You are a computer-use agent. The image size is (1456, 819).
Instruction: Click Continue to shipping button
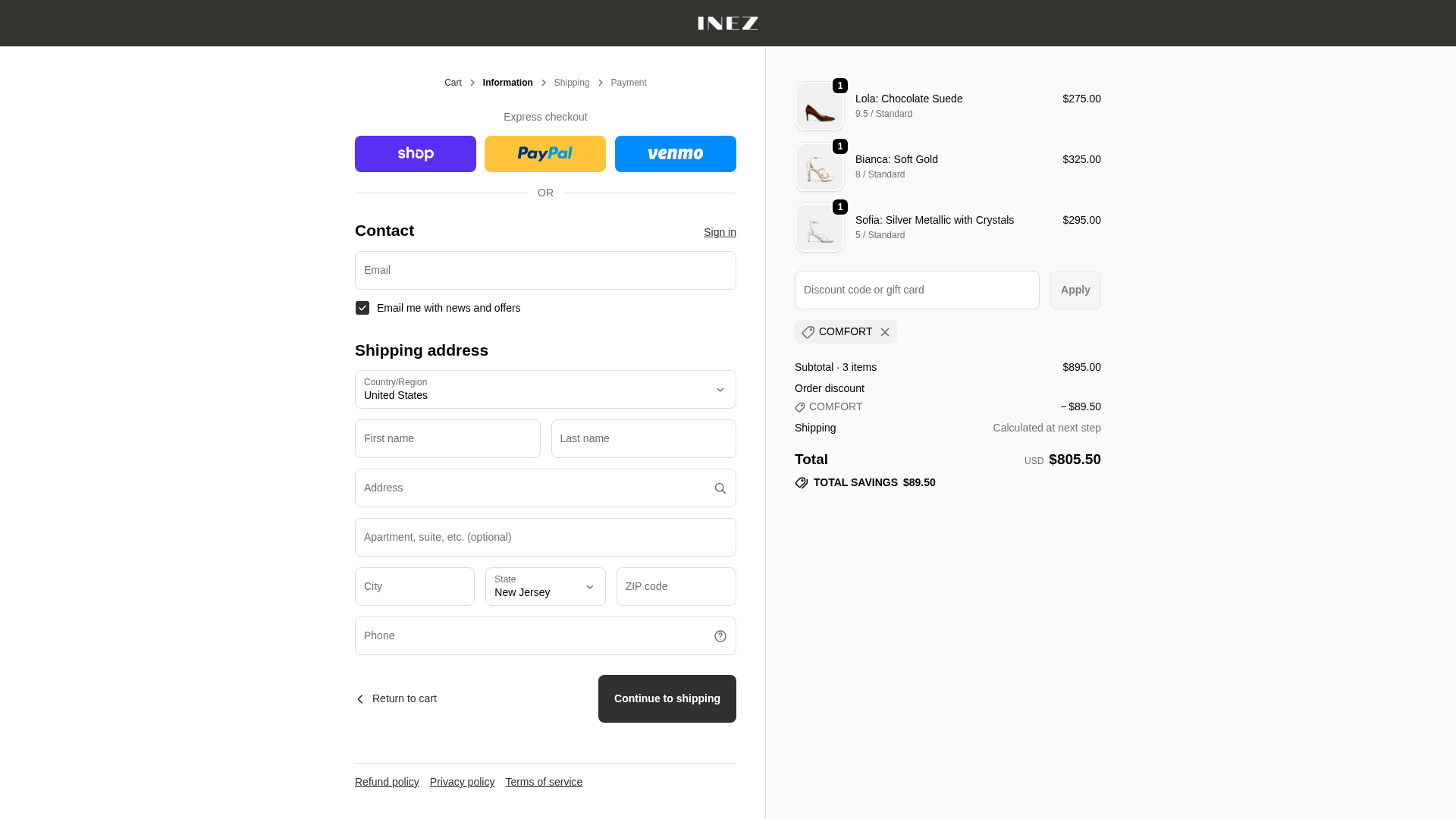pyautogui.click(x=667, y=698)
